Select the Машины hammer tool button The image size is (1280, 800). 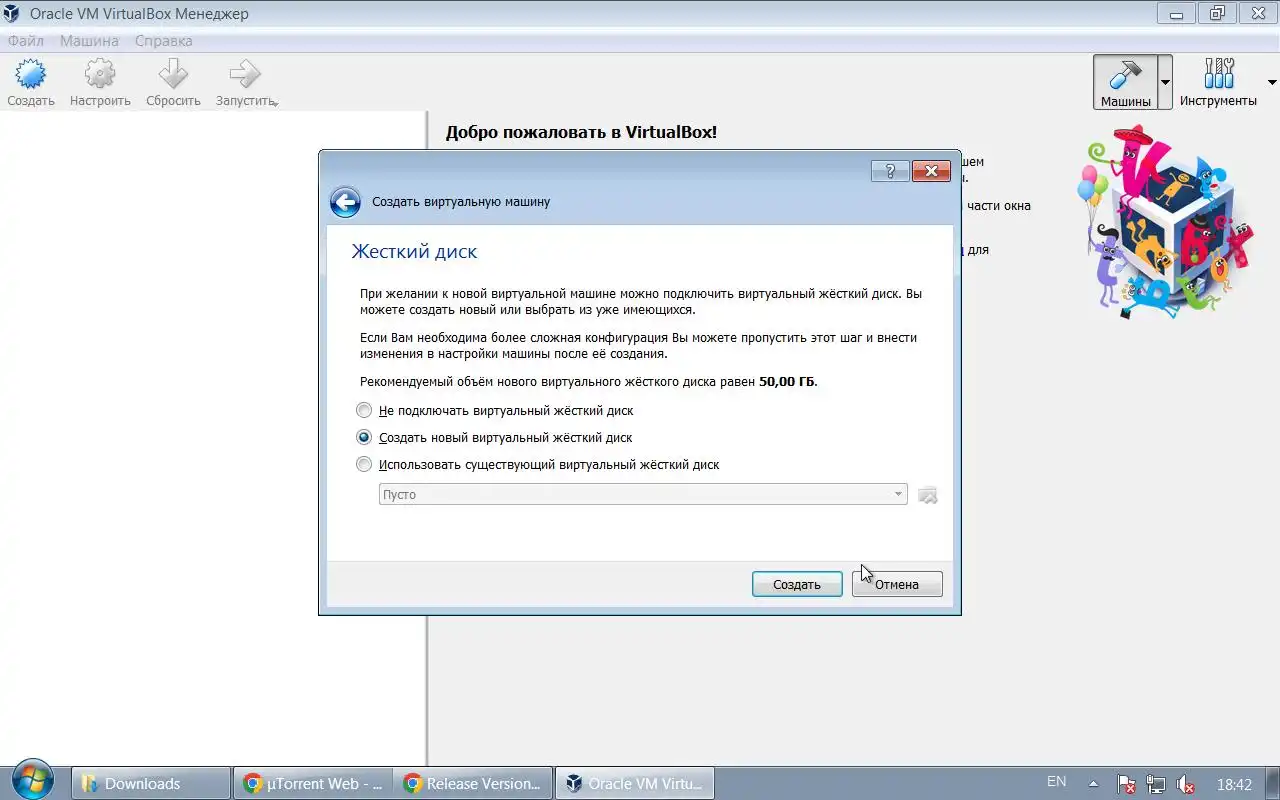1126,82
